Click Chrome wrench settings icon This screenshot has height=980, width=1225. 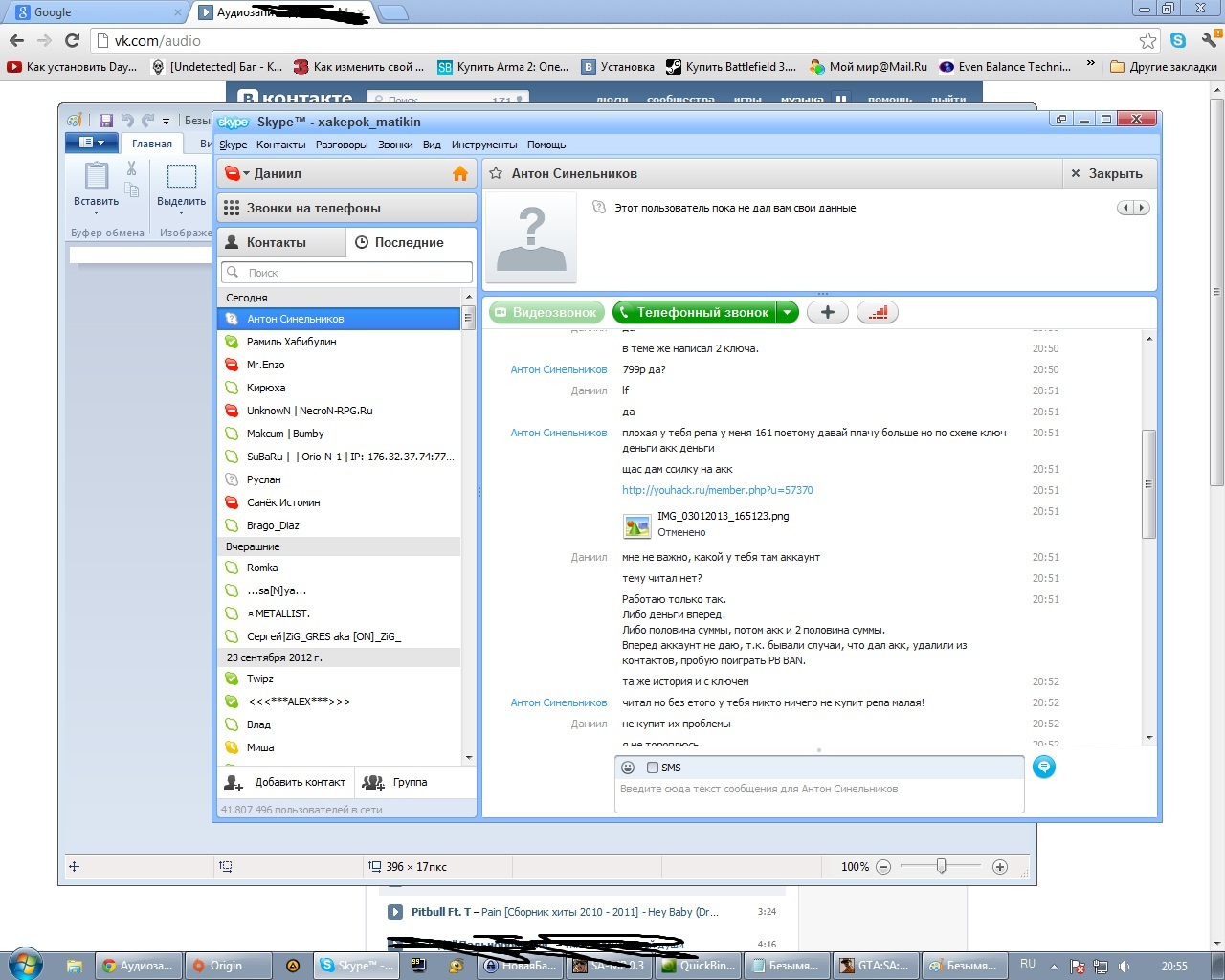pyautogui.click(x=1209, y=40)
